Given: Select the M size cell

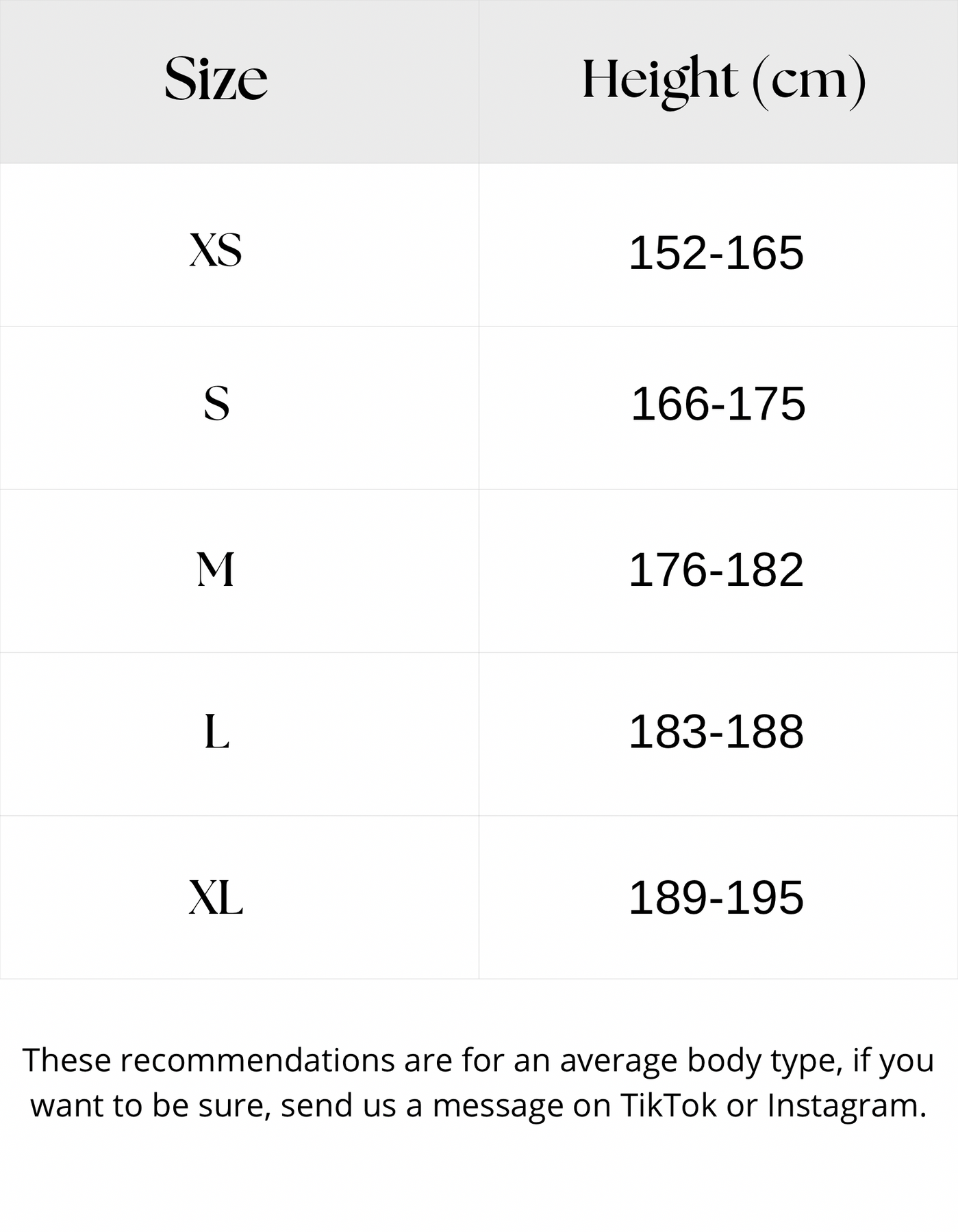Looking at the screenshot, I should coord(216,569).
